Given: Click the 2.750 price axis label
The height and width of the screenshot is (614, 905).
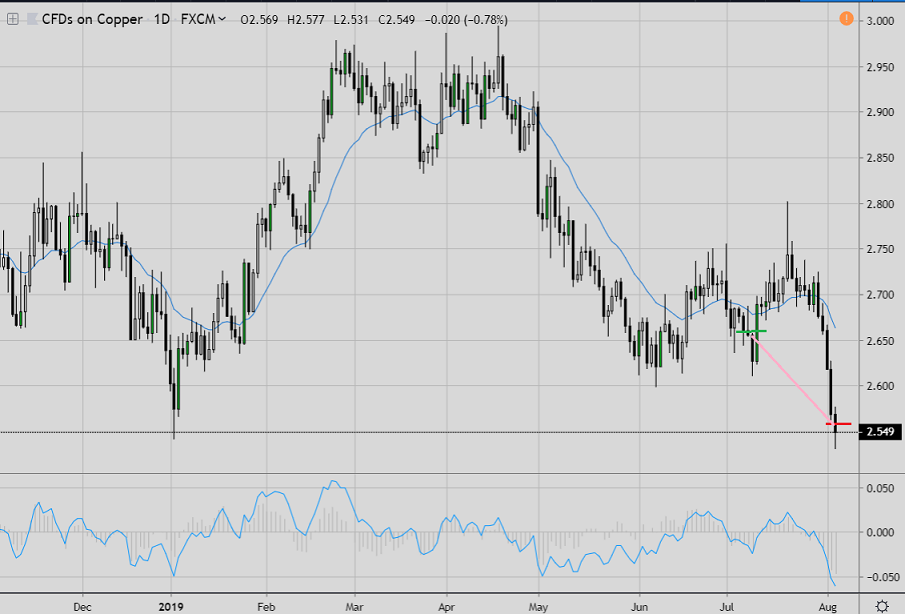Looking at the screenshot, I should (x=881, y=249).
